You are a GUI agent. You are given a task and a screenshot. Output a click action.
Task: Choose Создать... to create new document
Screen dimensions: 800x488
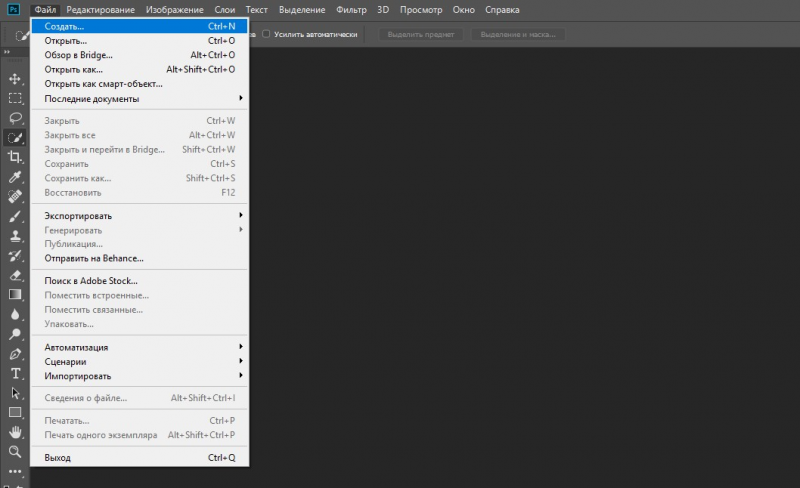pyautogui.click(x=139, y=26)
